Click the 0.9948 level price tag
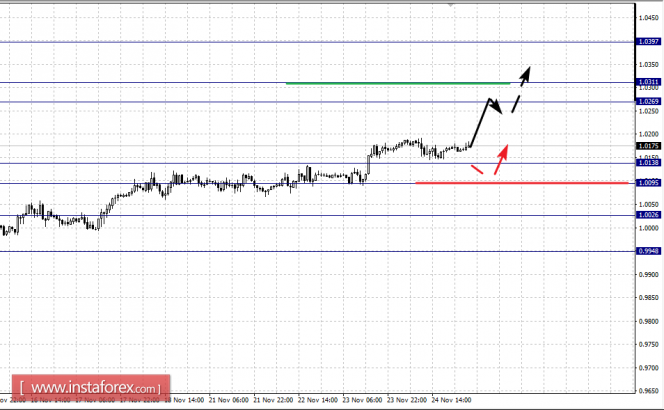664x410 pixels. [x=648, y=251]
